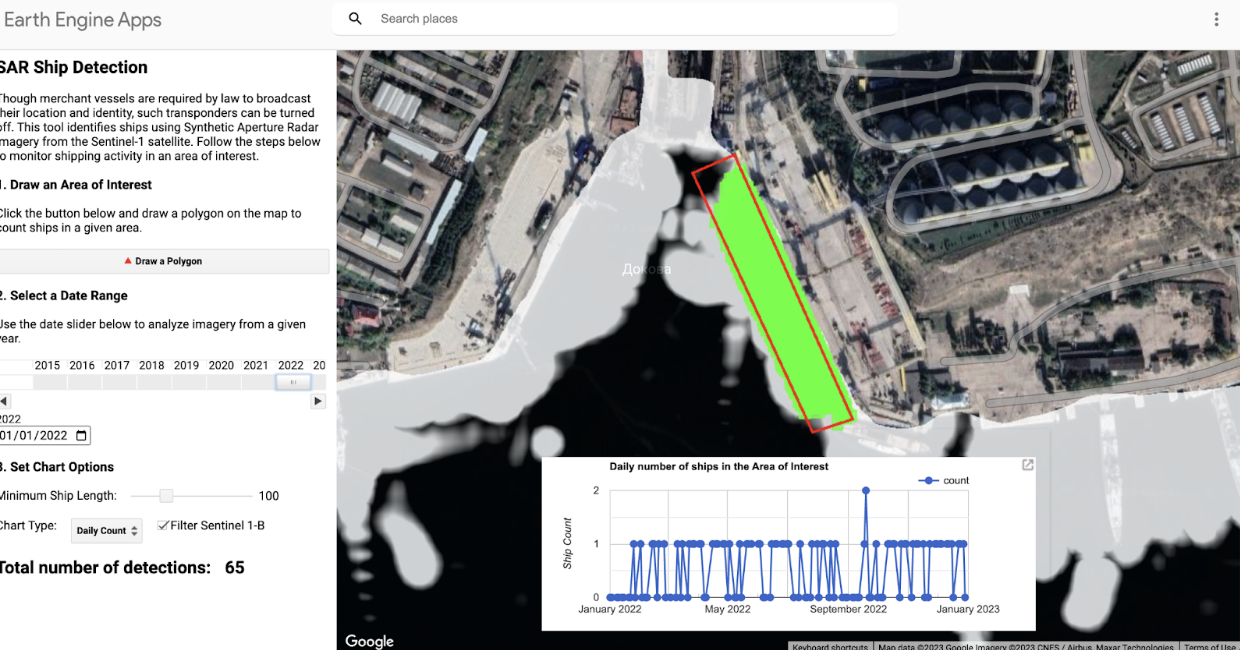The image size is (1240, 650).
Task: Click the 01/01/2022 date input field
Action: click(45, 435)
